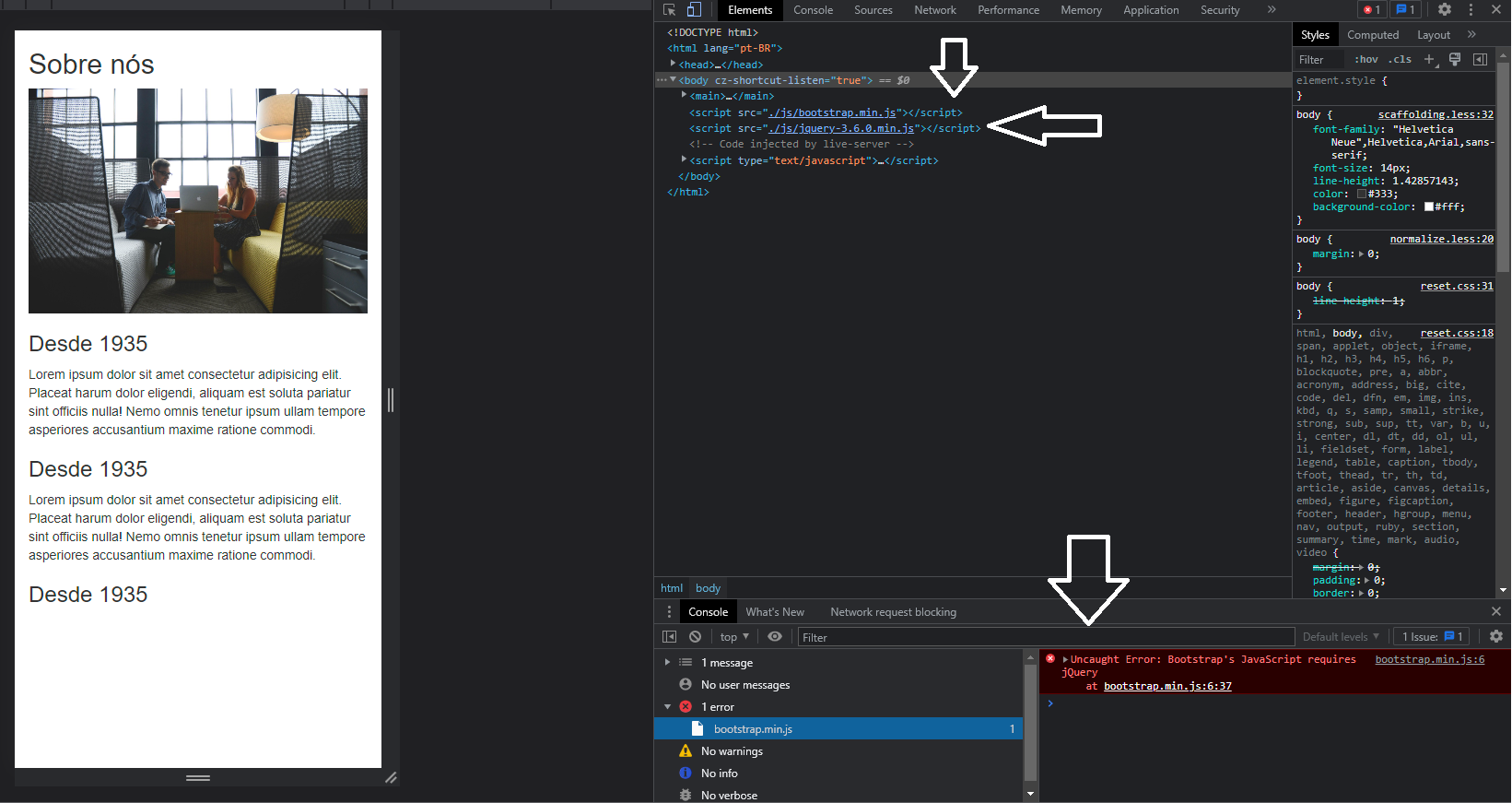Open the Network panel tab
This screenshot has width=1512, height=803.
point(935,10)
